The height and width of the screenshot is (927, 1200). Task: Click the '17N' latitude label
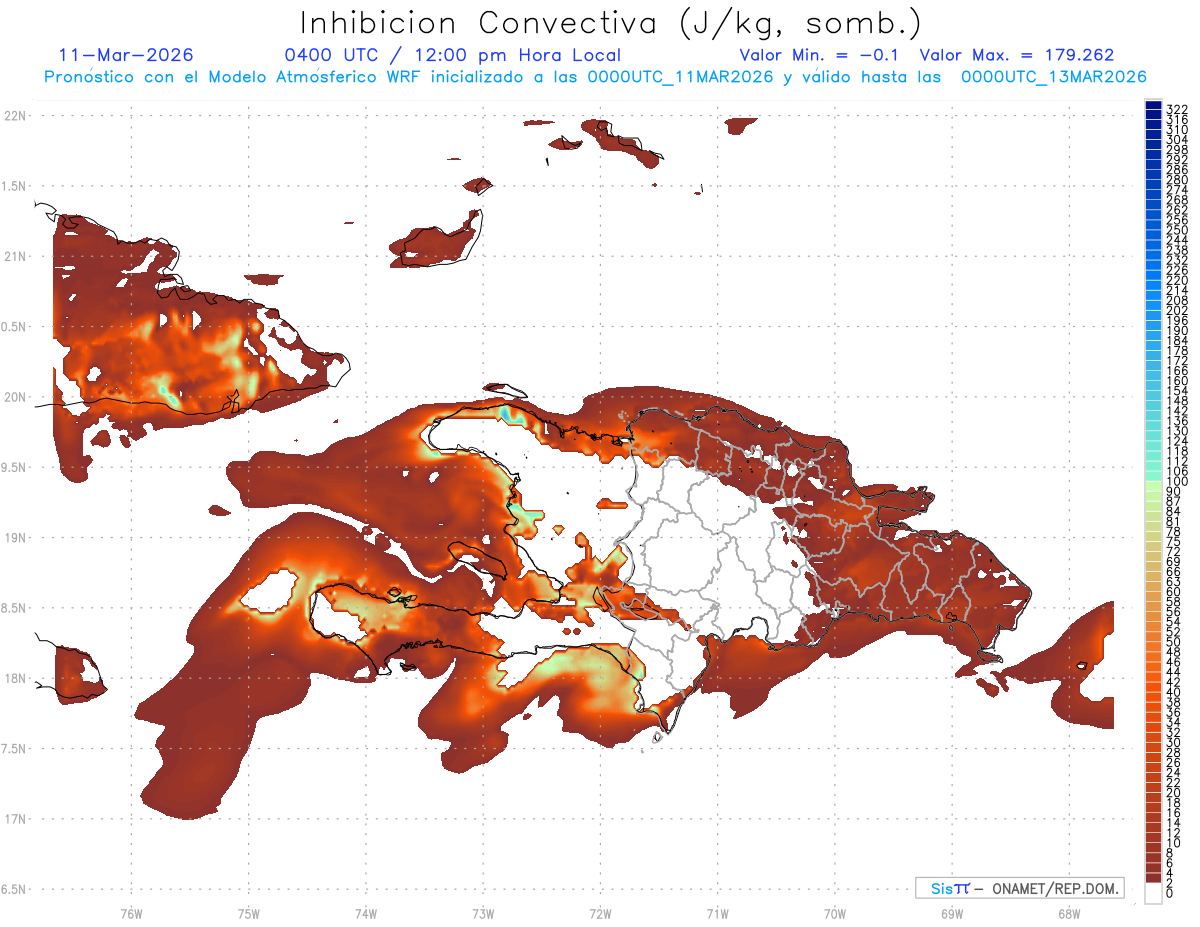15,819
